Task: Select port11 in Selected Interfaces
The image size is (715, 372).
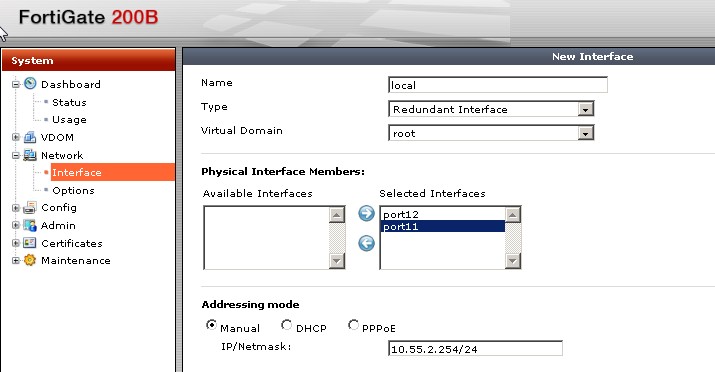Action: [x=443, y=227]
